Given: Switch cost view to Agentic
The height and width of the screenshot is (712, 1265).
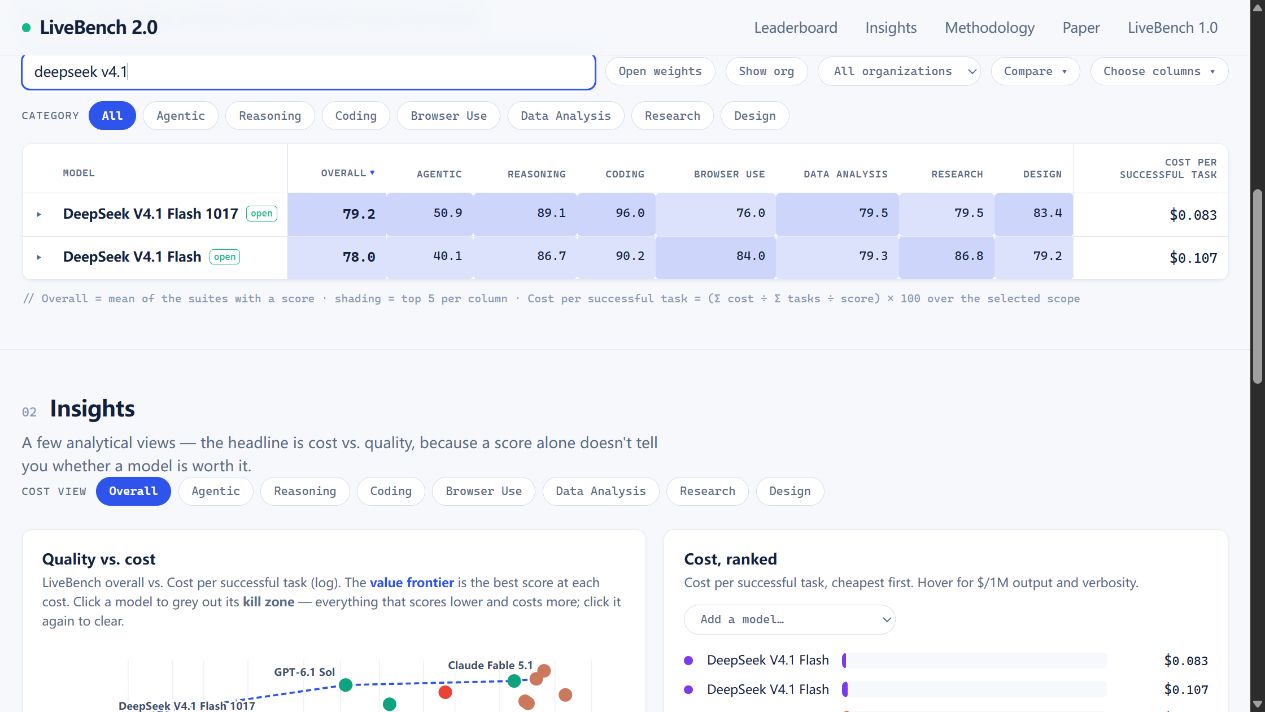Looking at the screenshot, I should point(216,491).
